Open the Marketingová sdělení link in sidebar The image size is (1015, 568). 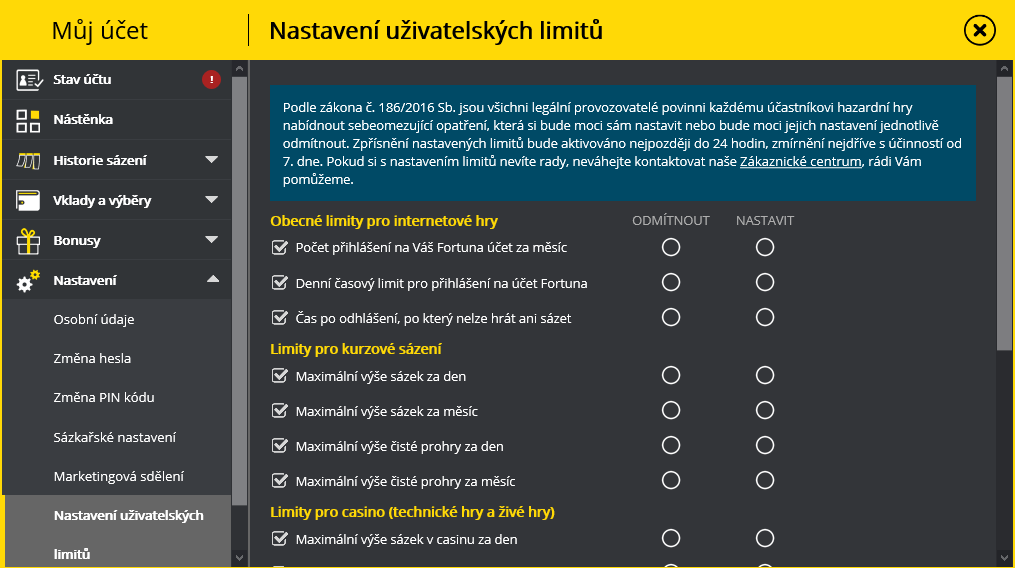pos(118,477)
